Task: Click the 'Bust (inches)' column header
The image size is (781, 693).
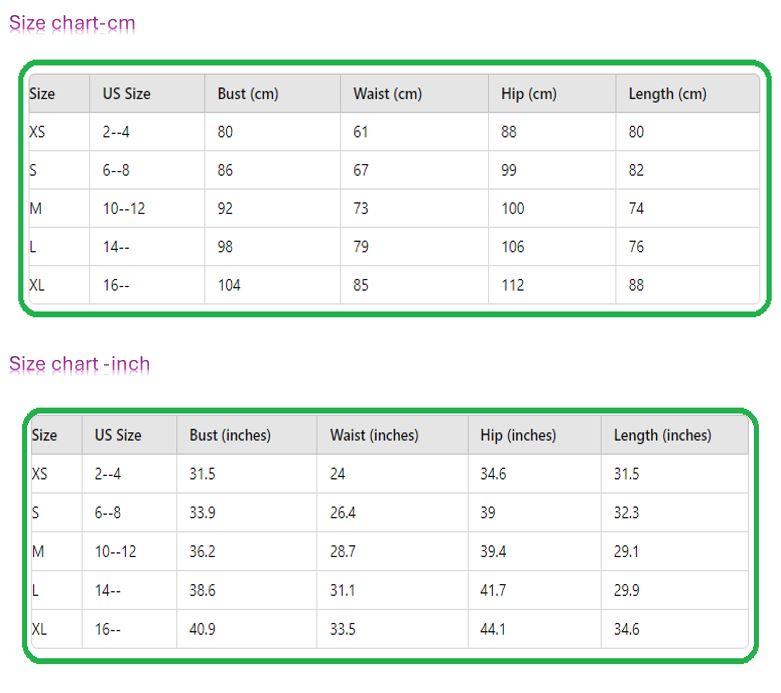Action: 230,435
